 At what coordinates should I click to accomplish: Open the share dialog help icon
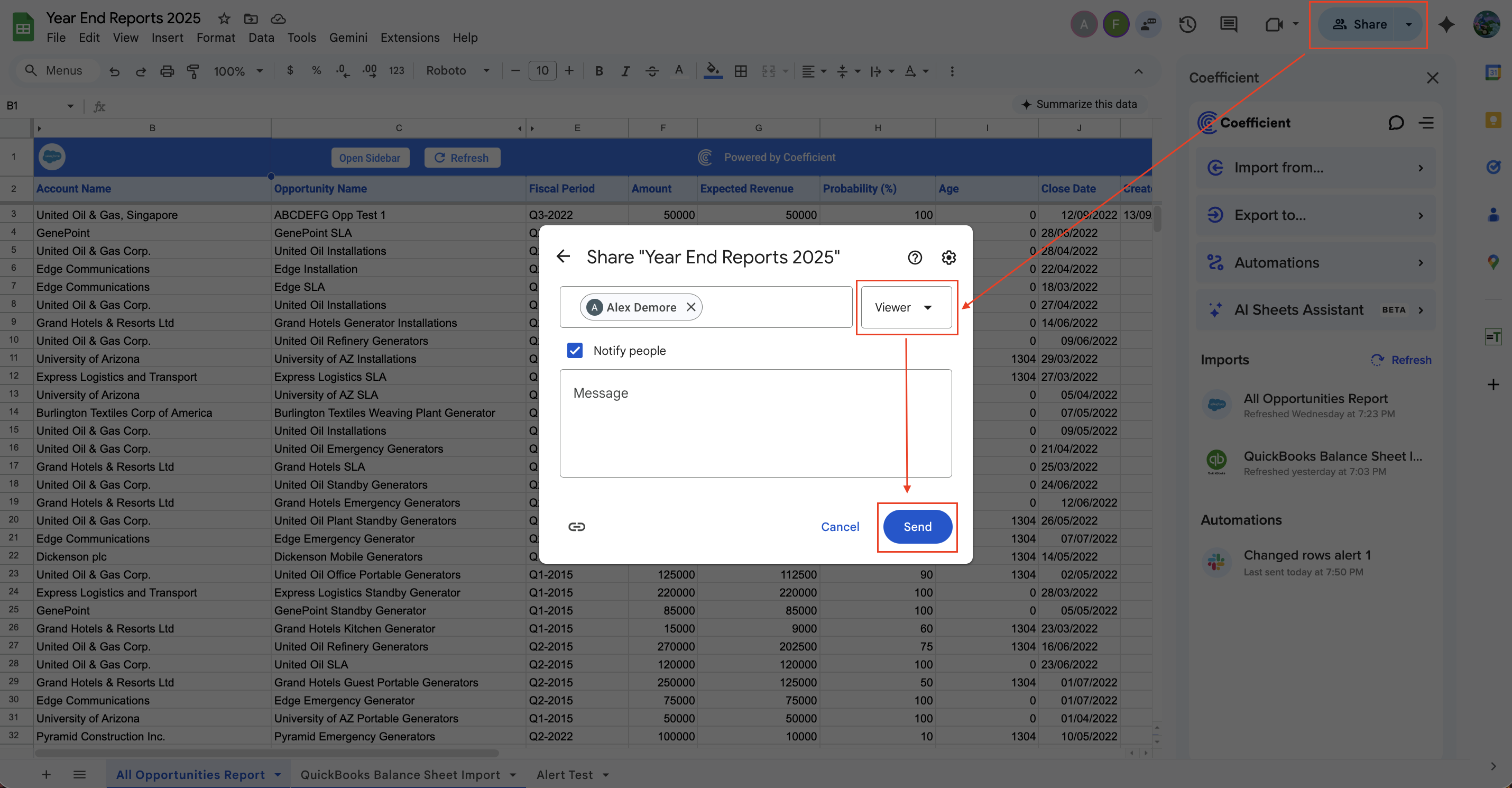(915, 257)
